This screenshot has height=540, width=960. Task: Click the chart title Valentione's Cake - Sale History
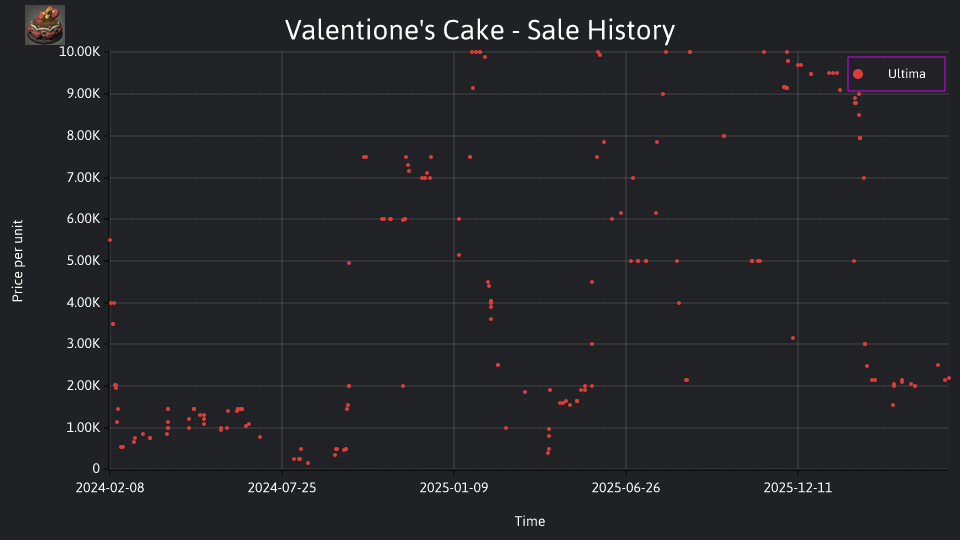point(480,30)
